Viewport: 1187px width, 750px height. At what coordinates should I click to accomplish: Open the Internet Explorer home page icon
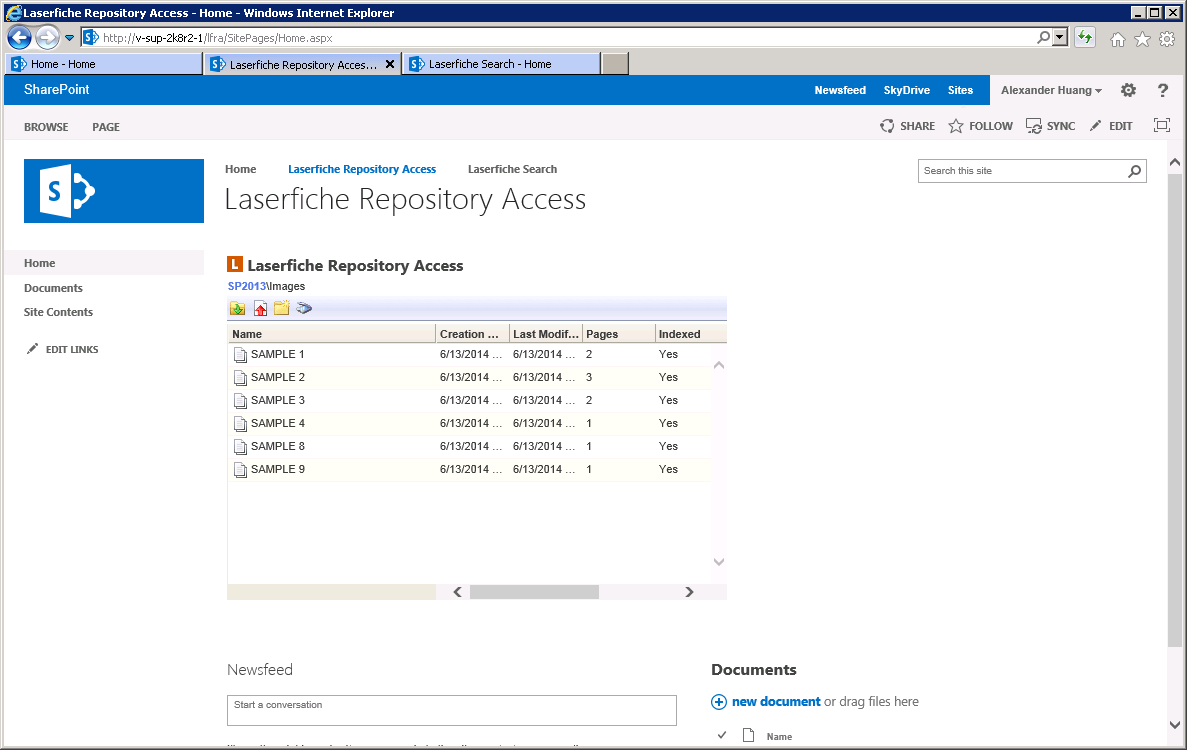[1117, 39]
